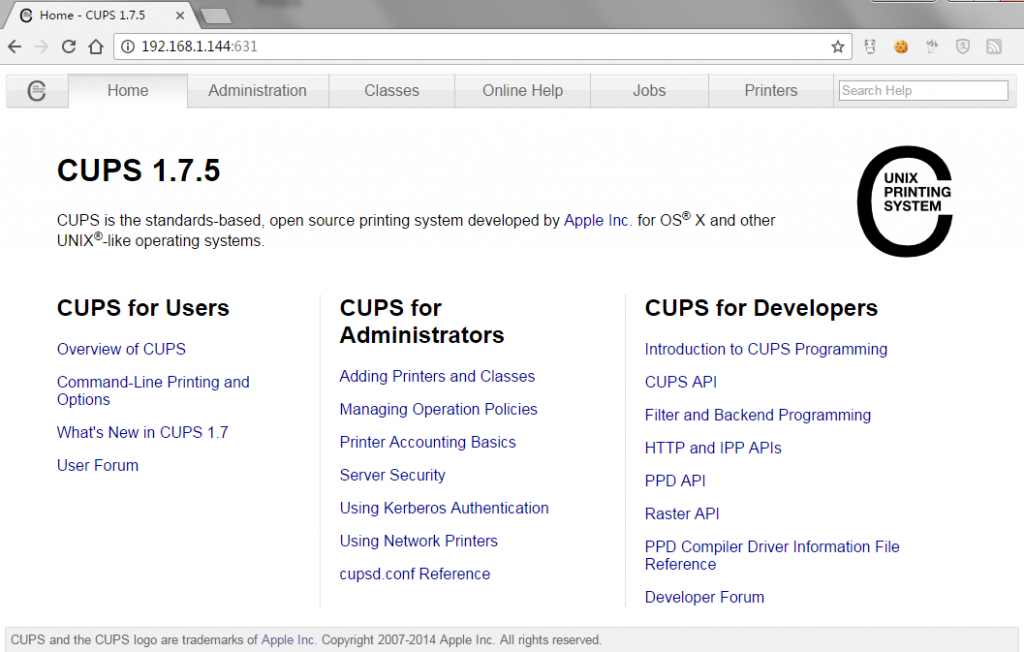Open HTTP and IPP APIs link
The height and width of the screenshot is (652, 1024).
coord(713,448)
